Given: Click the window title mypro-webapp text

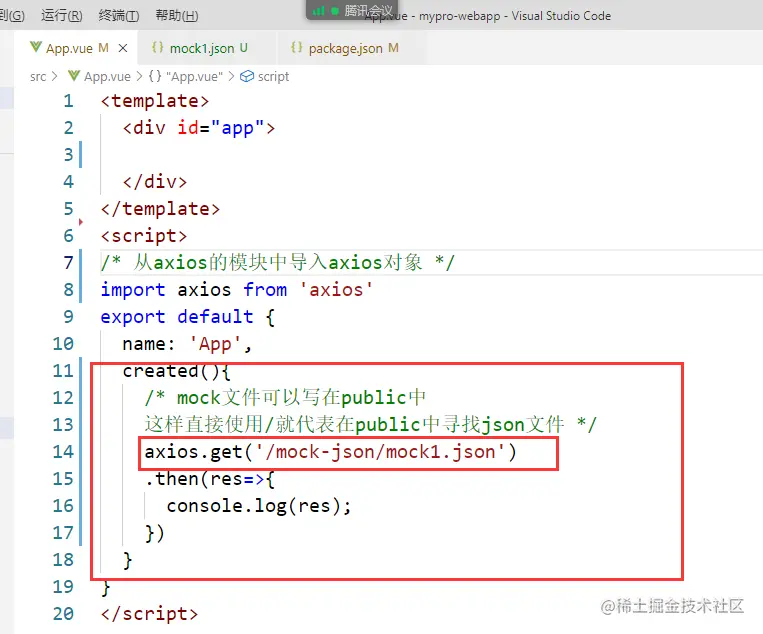Looking at the screenshot, I should pyautogui.click(x=459, y=16).
